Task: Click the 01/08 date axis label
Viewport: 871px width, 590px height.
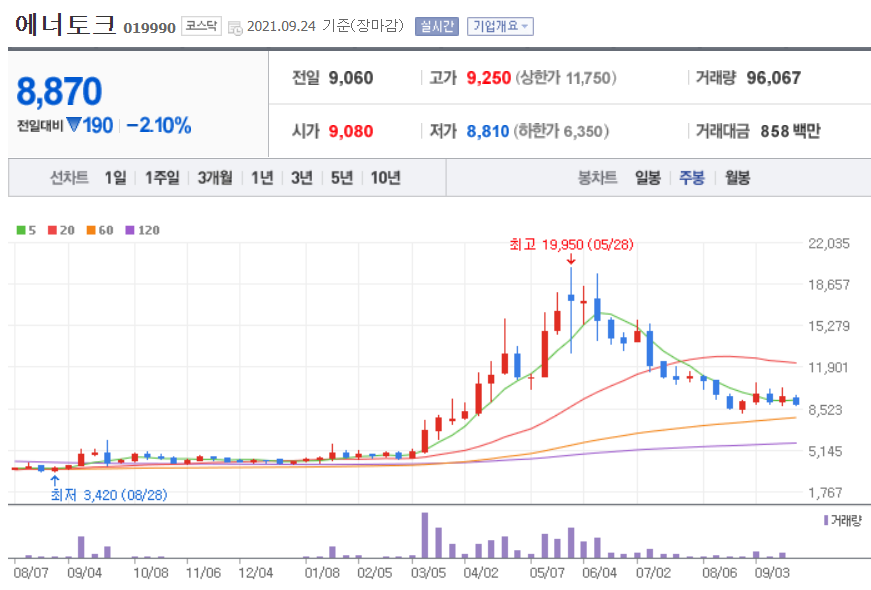Action: tap(322, 572)
